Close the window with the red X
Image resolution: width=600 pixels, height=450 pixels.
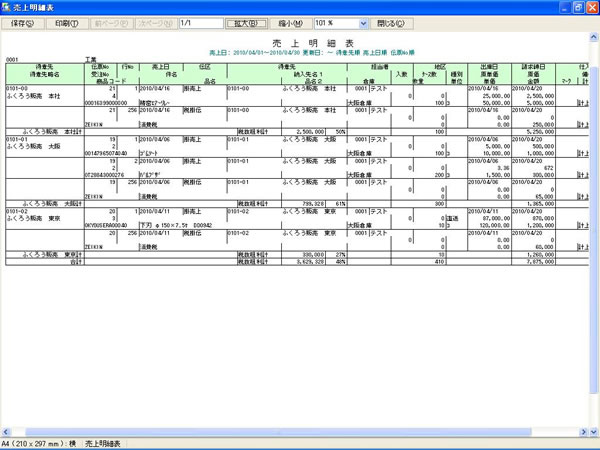pos(592,7)
